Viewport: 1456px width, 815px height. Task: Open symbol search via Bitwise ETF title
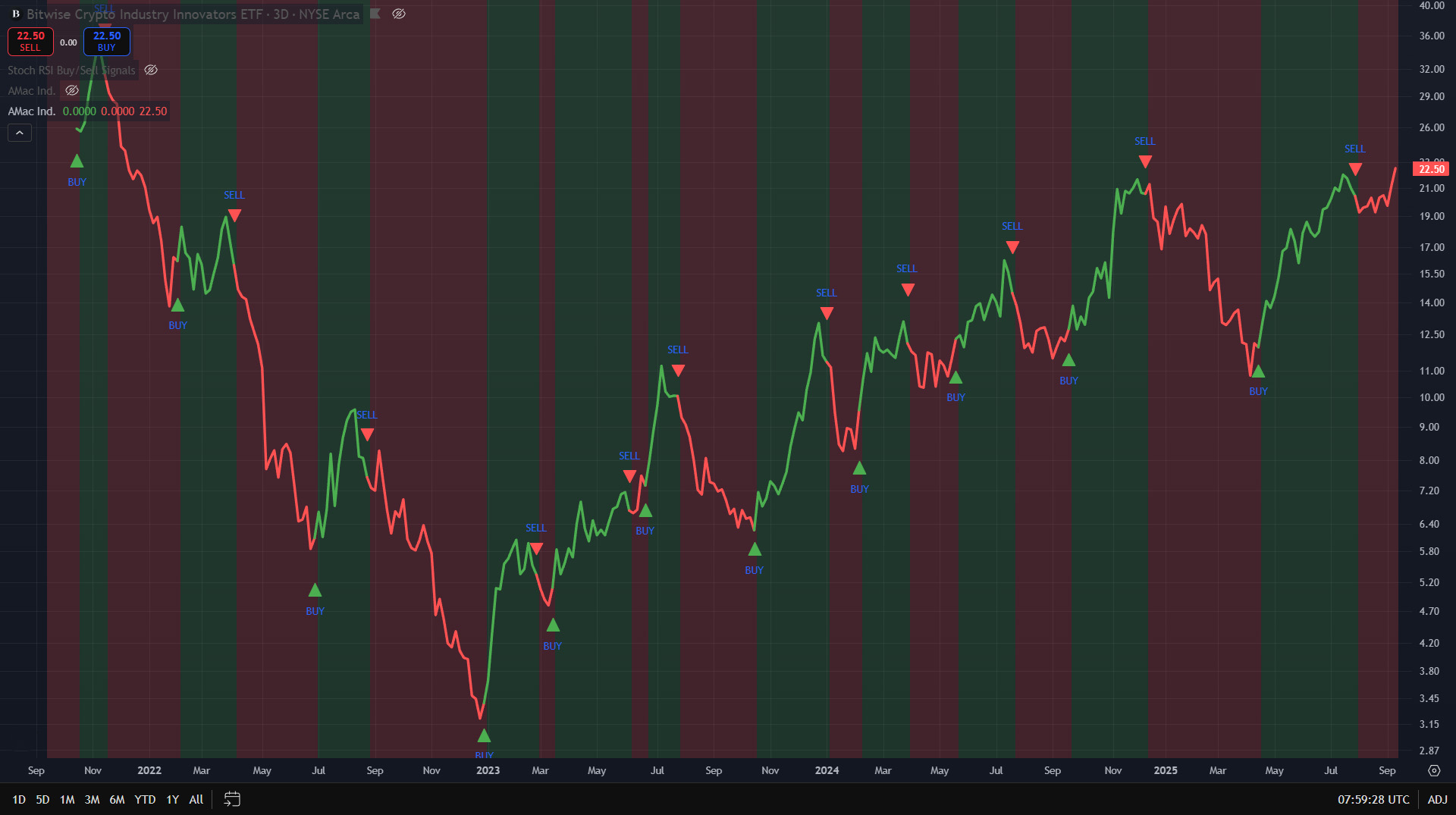coord(144,14)
